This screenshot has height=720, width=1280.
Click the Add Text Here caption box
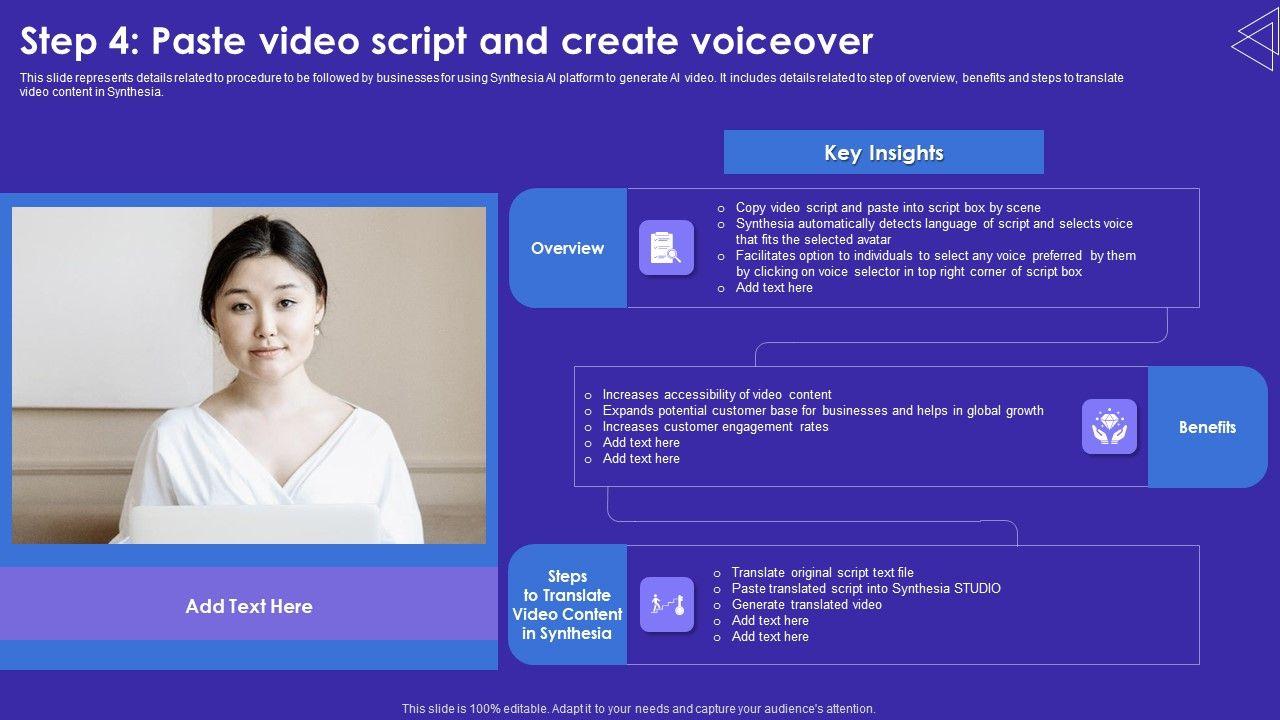[249, 606]
